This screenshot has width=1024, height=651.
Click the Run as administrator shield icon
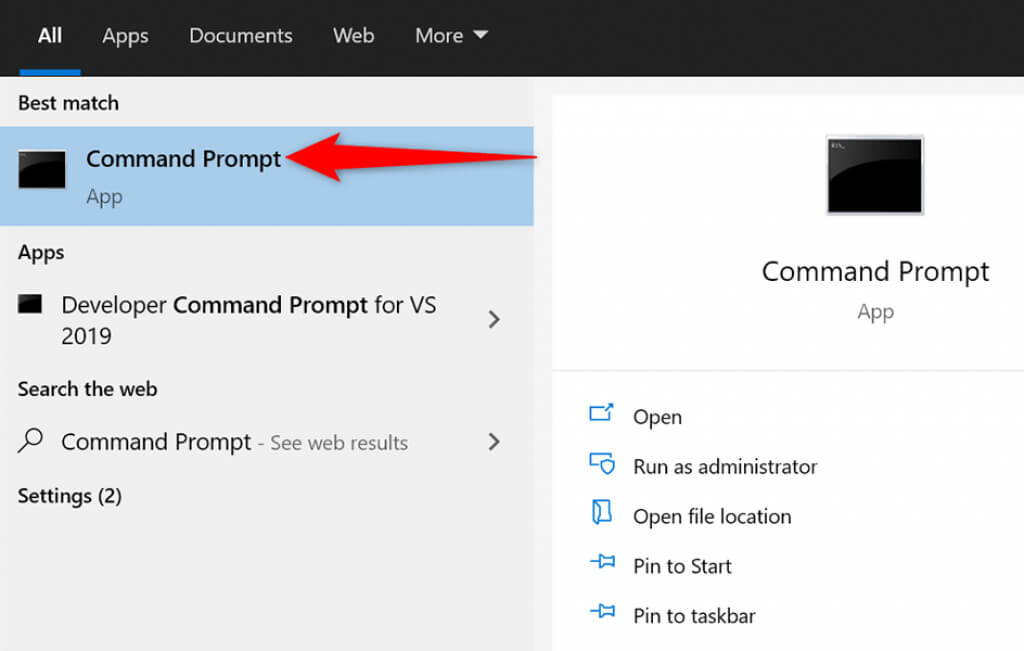pyautogui.click(x=601, y=465)
